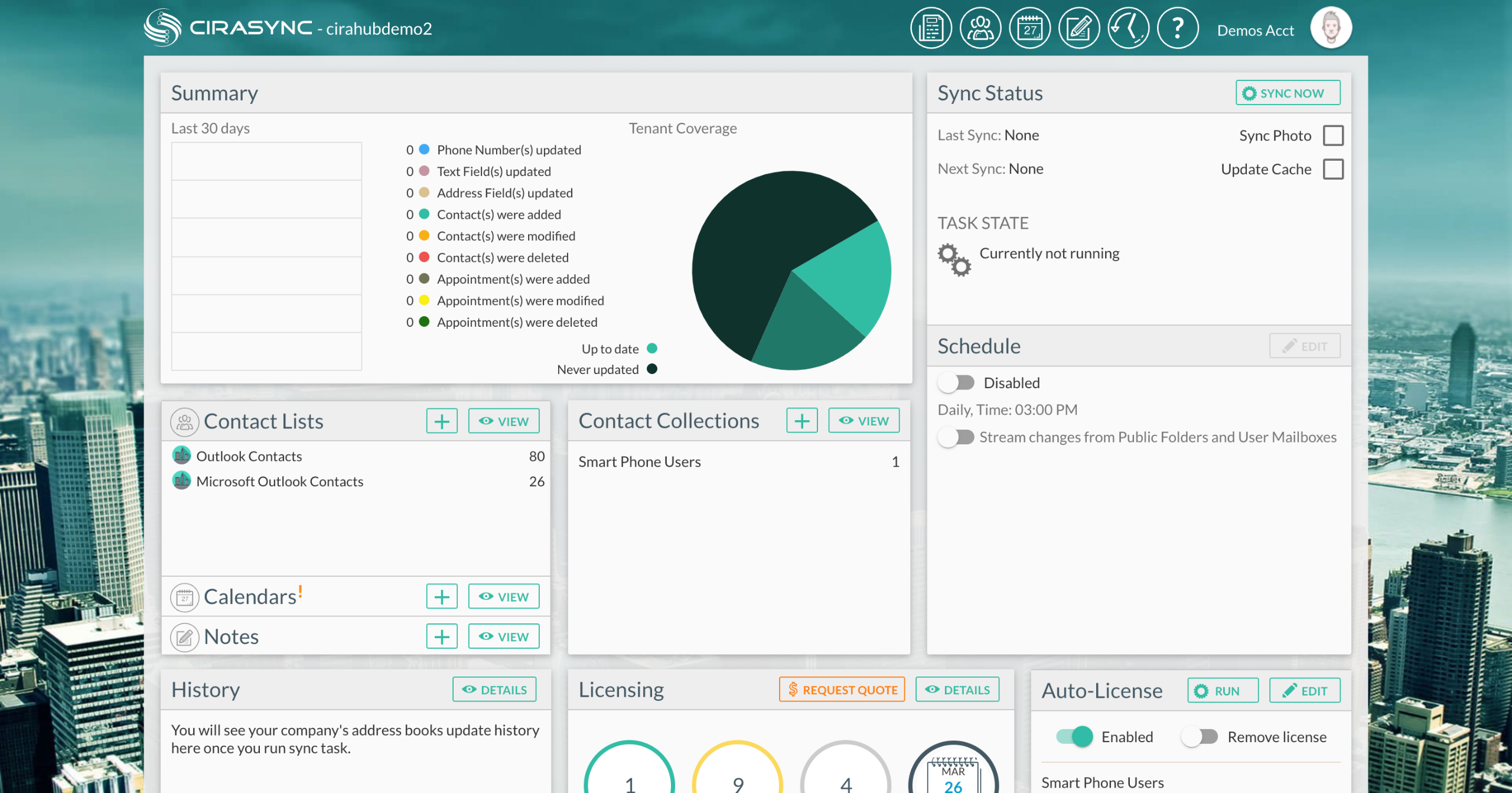Click the user avatar picture

click(x=1331, y=28)
